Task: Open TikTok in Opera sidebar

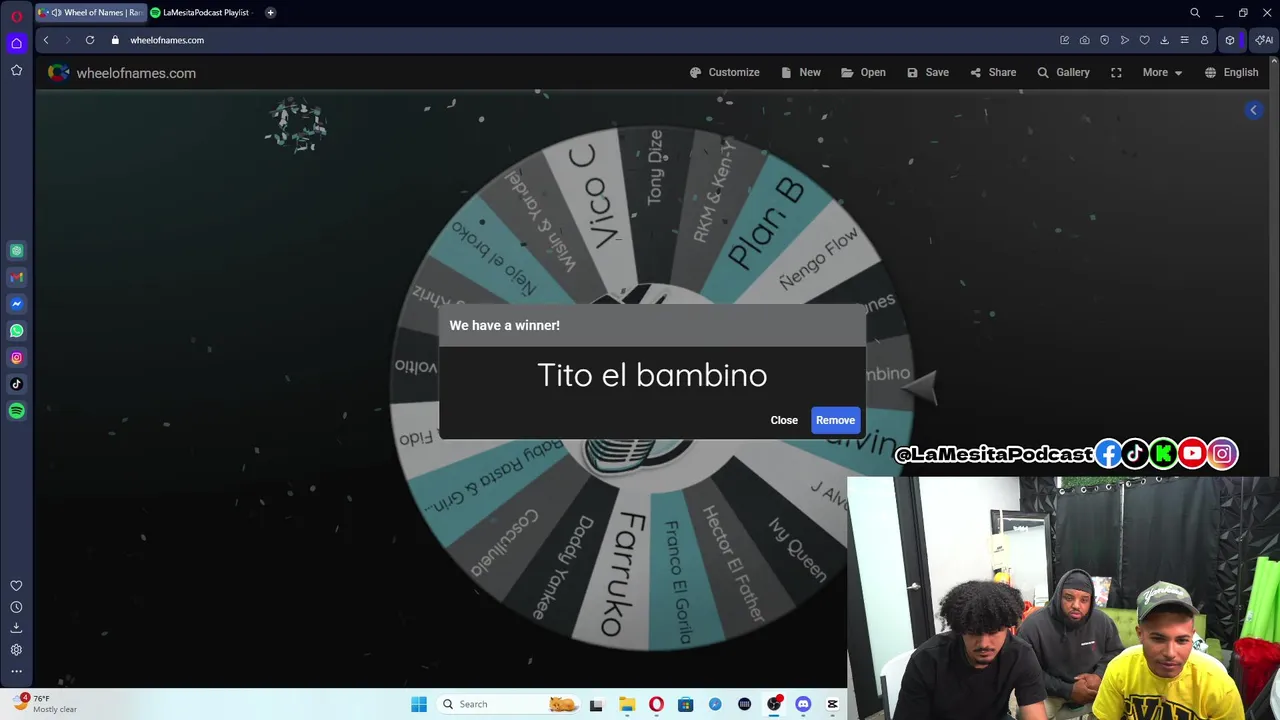Action: coord(16,384)
